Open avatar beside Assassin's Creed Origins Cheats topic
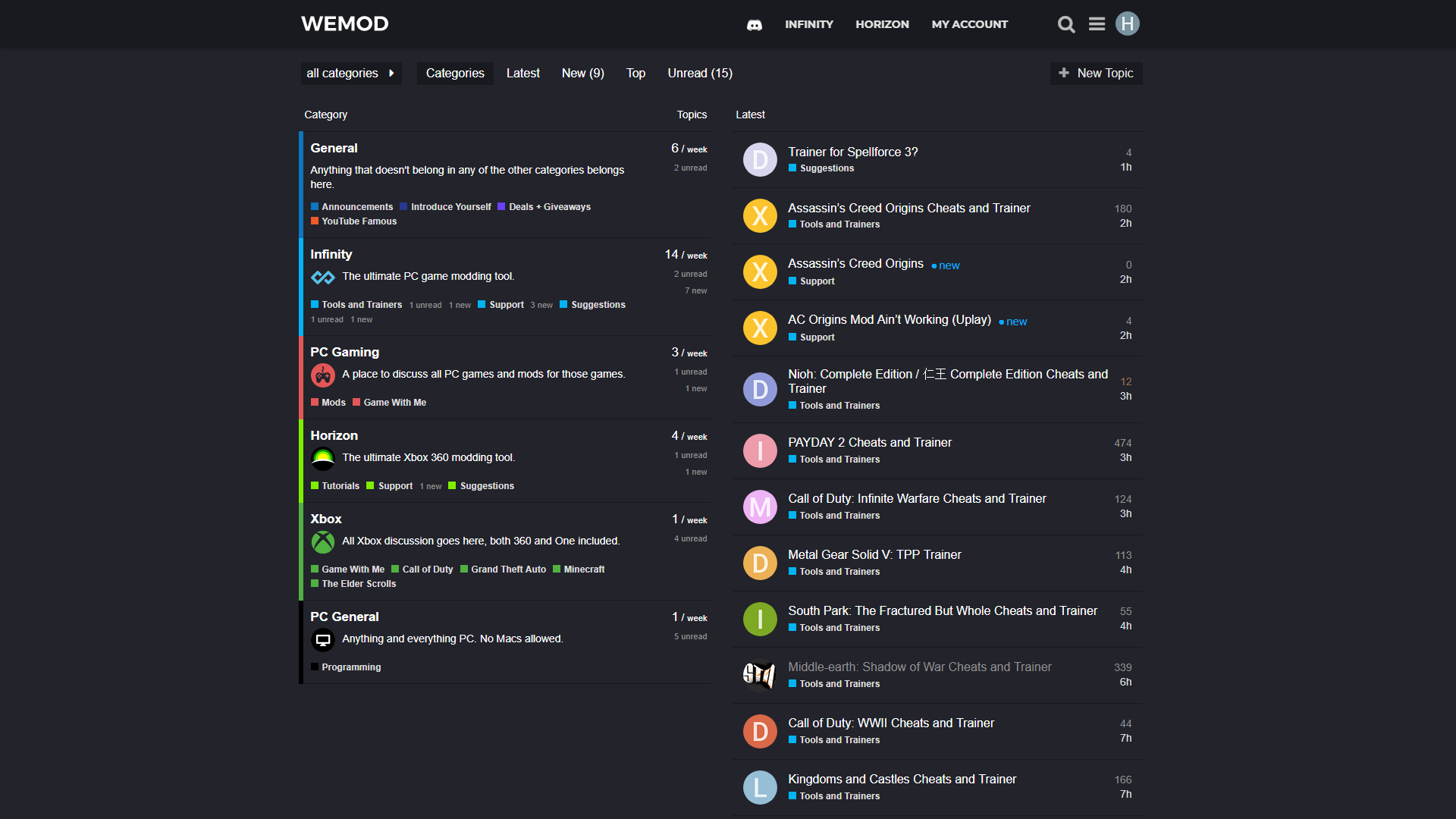The width and height of the screenshot is (1456, 819). point(760,216)
